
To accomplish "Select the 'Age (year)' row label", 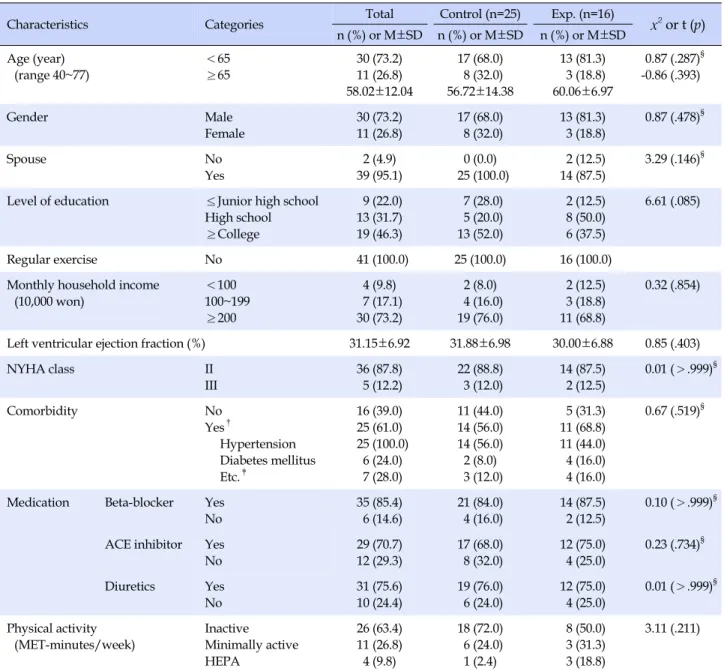I will tap(36, 59).
